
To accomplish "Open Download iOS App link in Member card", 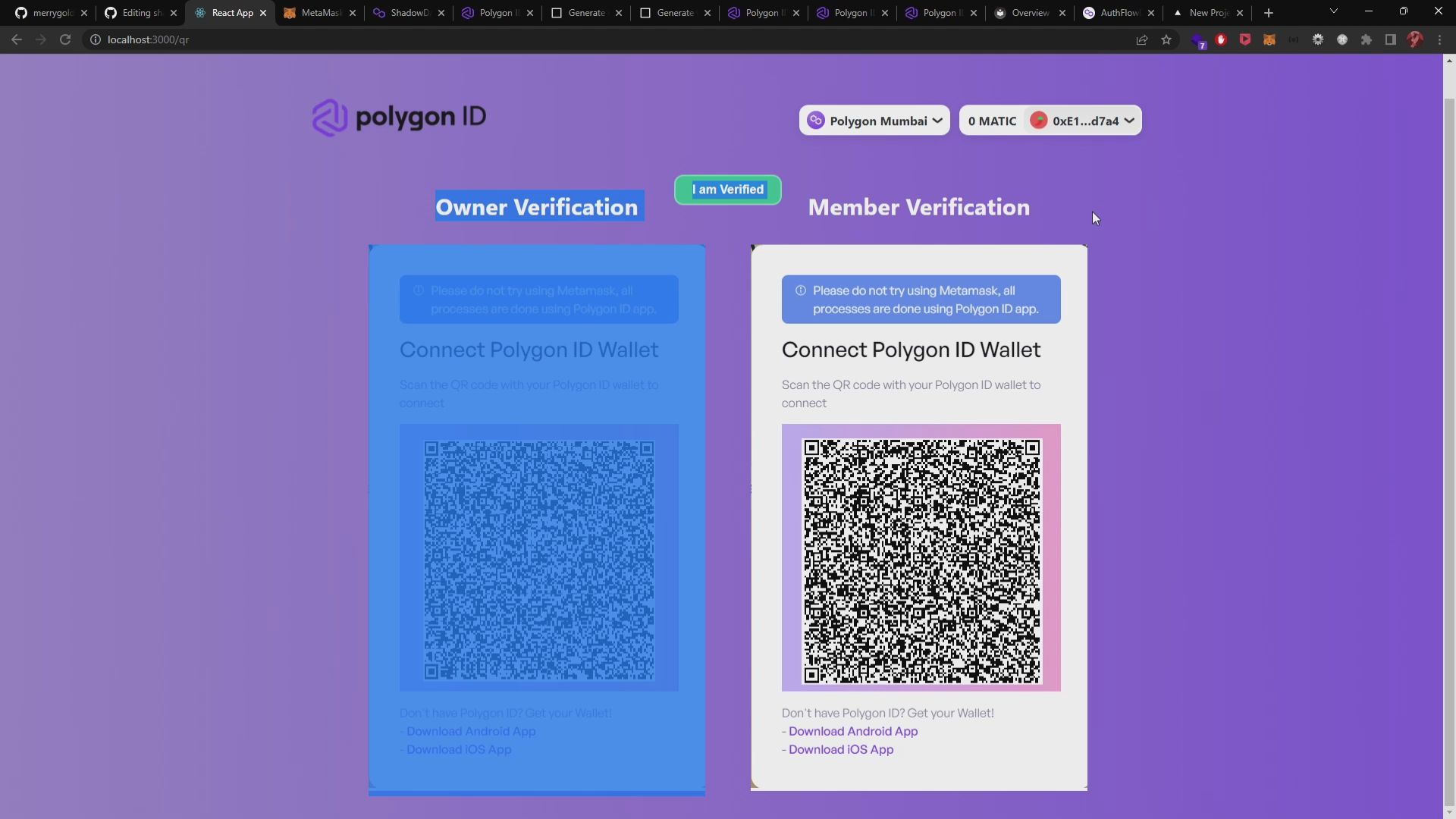I will (841, 749).
